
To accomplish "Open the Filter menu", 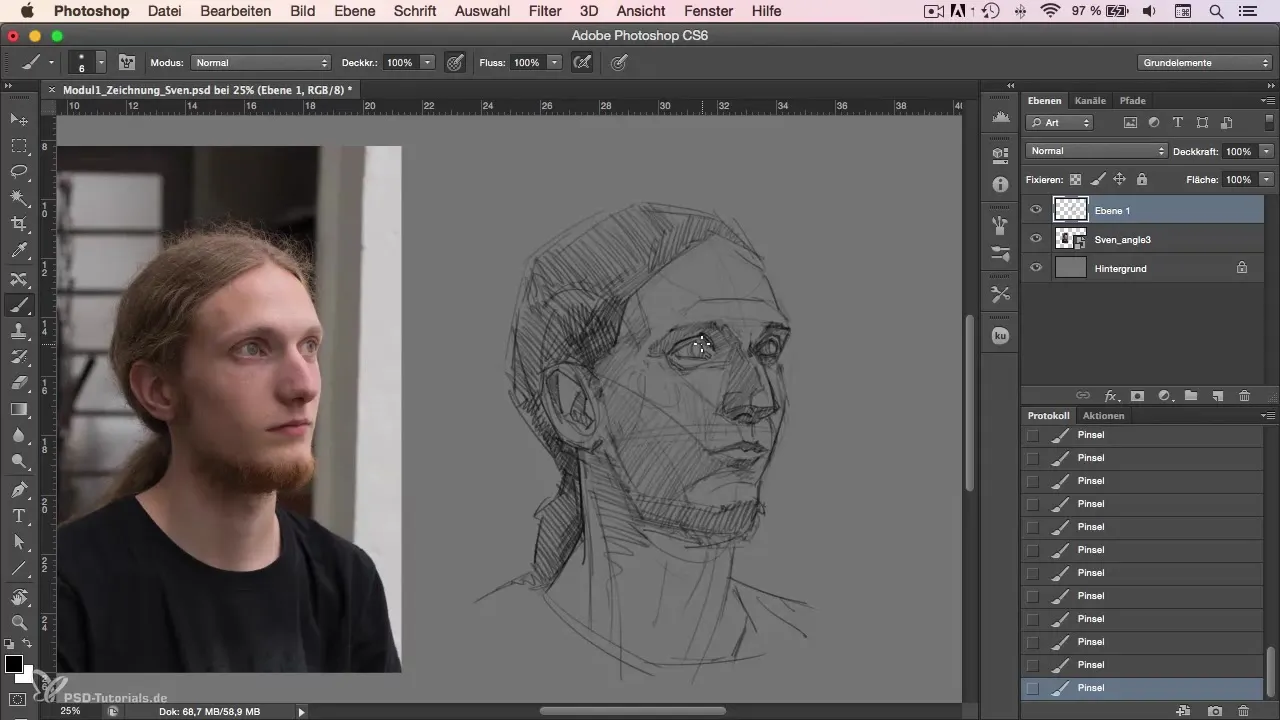I will 545,11.
